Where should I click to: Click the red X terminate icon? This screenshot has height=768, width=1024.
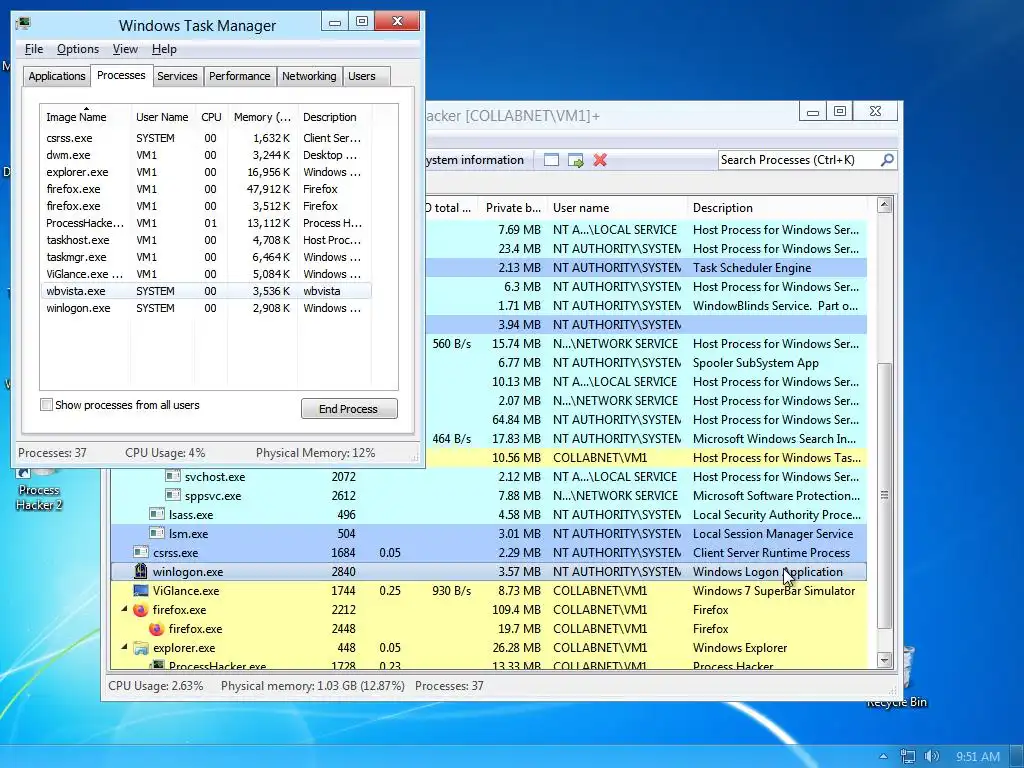[x=600, y=160]
